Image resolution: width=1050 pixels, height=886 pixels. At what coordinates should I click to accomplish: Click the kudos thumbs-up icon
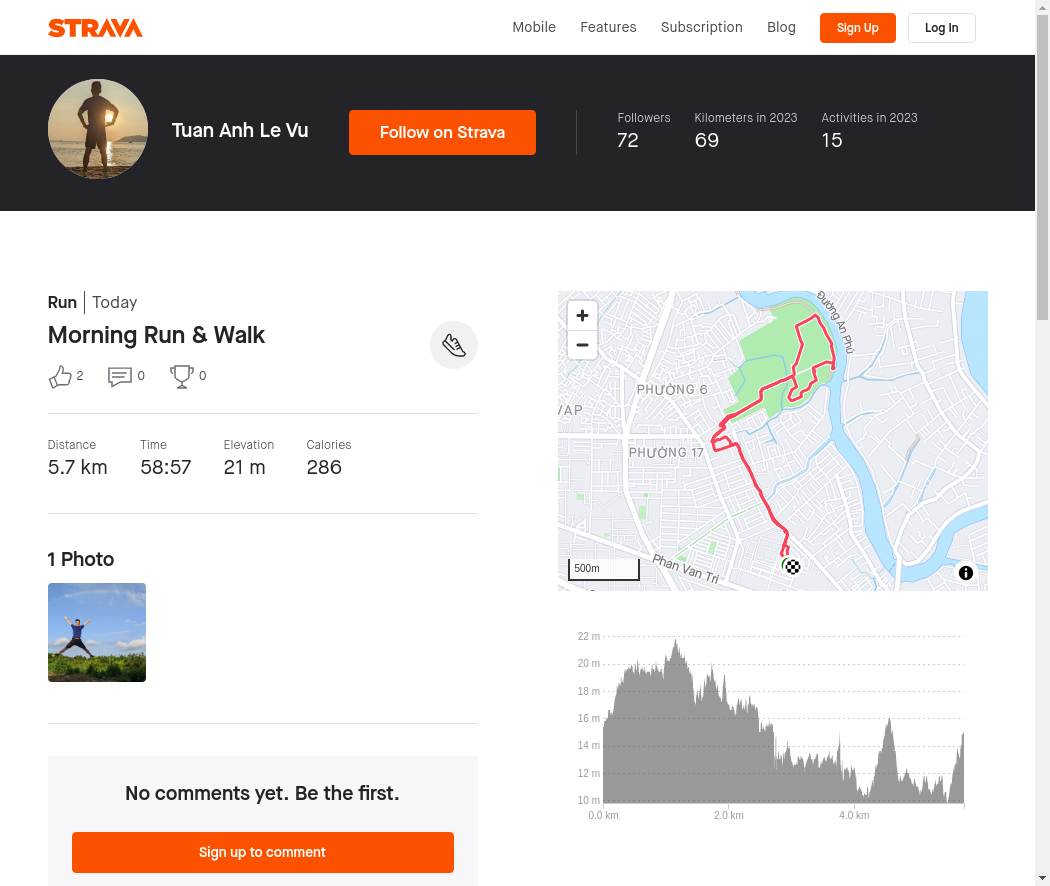point(60,376)
